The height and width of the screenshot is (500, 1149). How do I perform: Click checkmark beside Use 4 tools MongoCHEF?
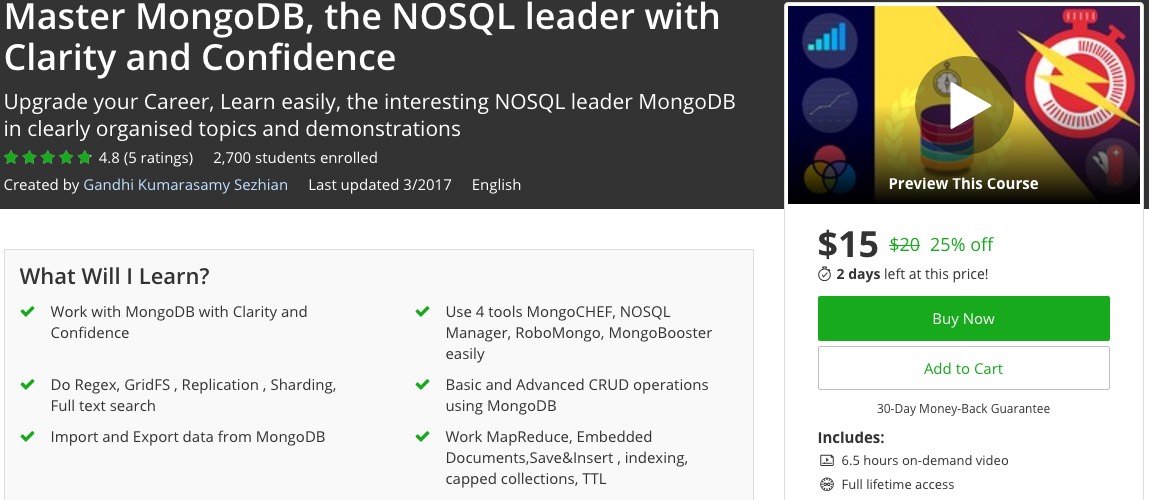423,312
